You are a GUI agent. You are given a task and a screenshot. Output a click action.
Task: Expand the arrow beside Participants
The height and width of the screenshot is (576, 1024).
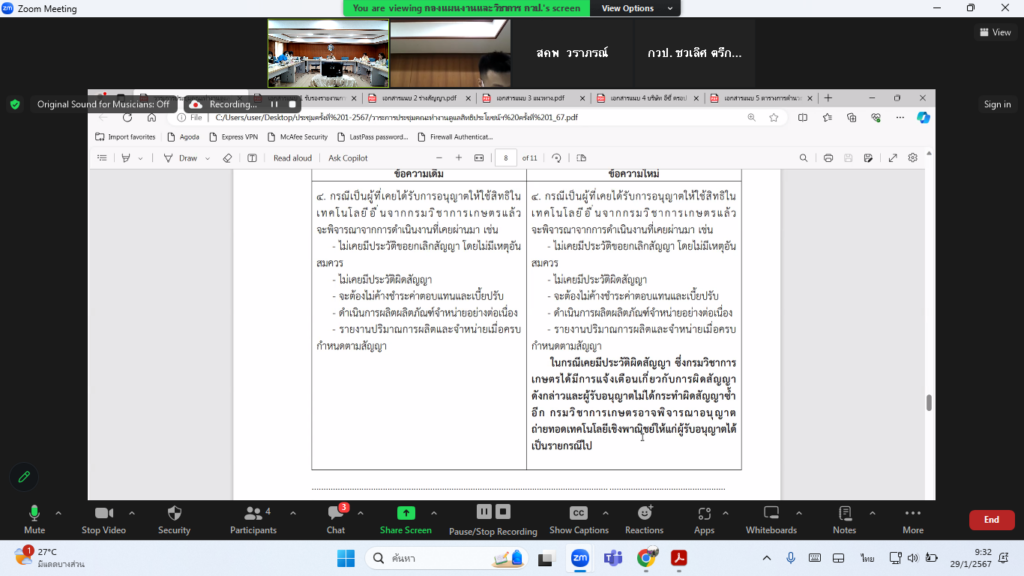click(293, 513)
